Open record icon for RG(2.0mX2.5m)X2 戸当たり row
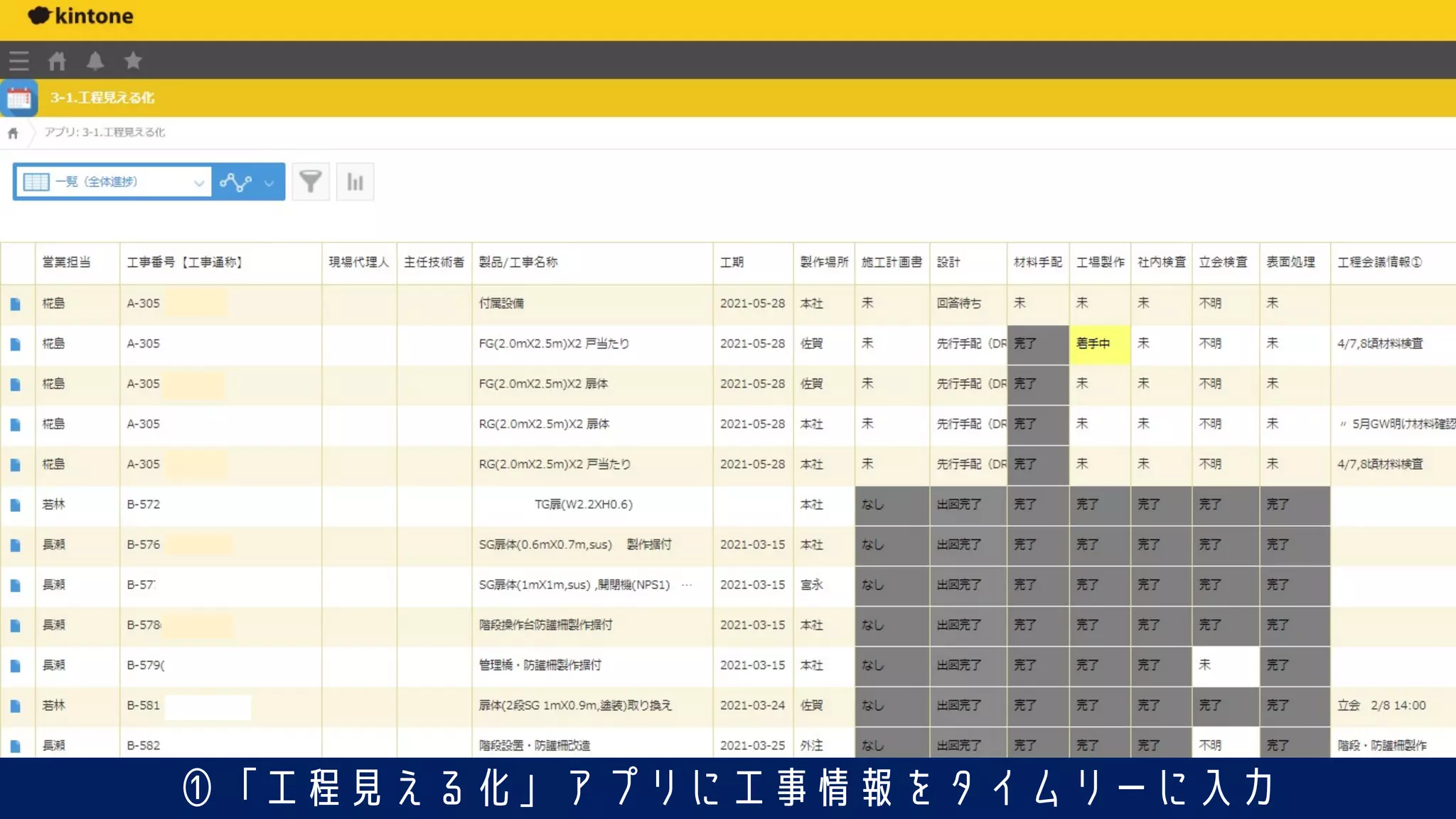This screenshot has width=1456, height=819. point(16,465)
